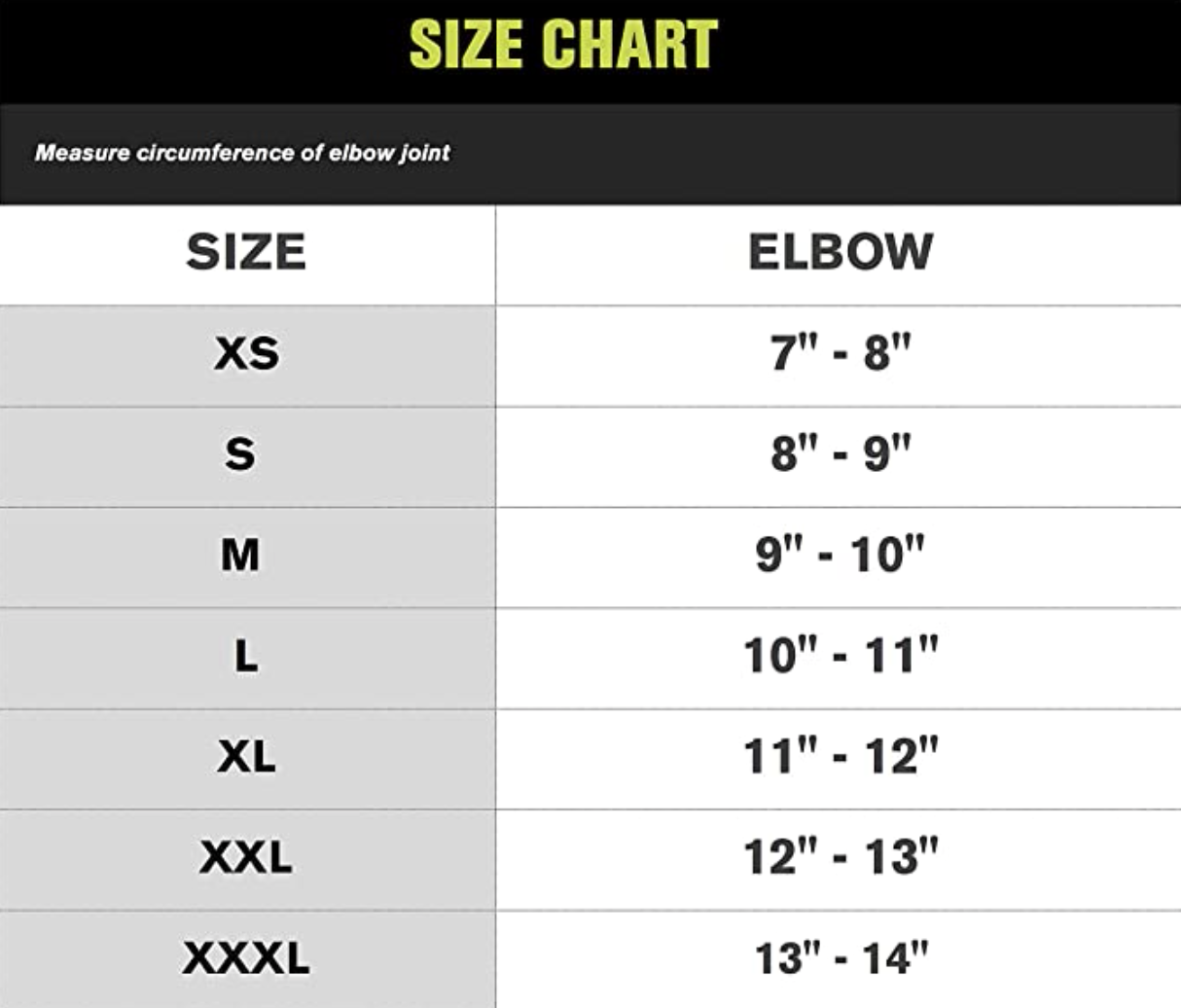Select the XL size cell
The image size is (1181, 1008).
tap(246, 757)
